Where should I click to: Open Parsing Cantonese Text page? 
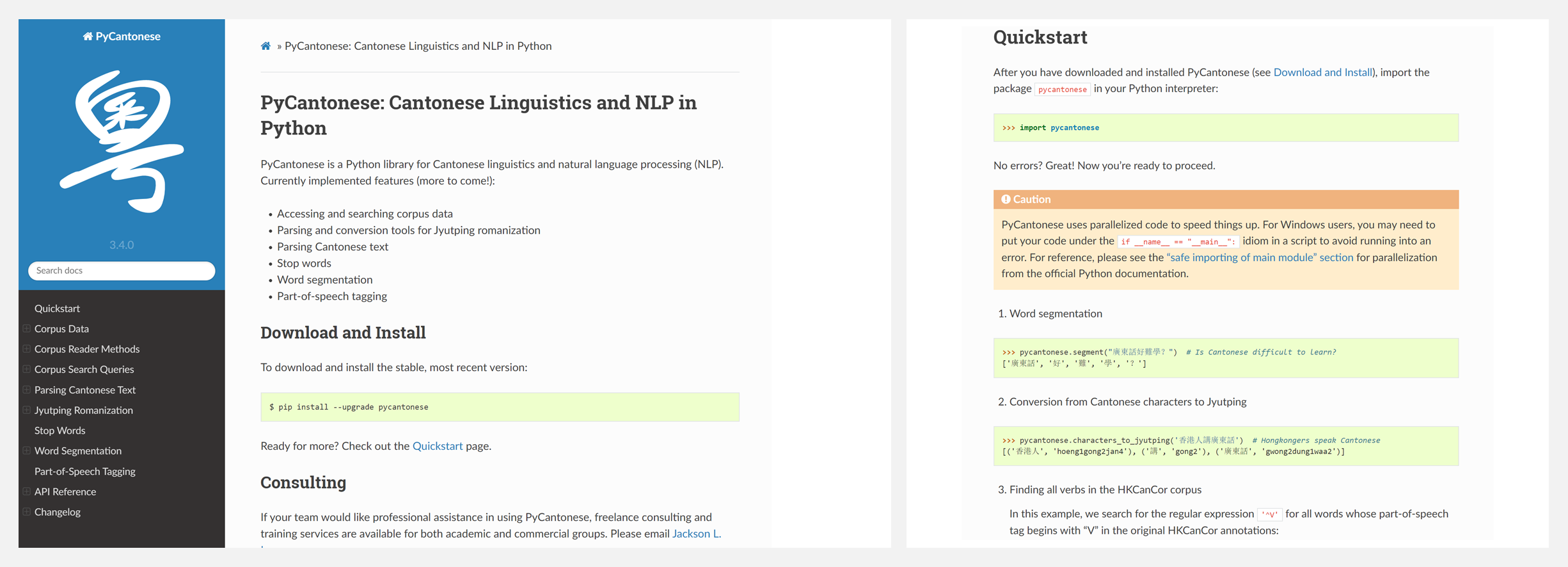[85, 390]
